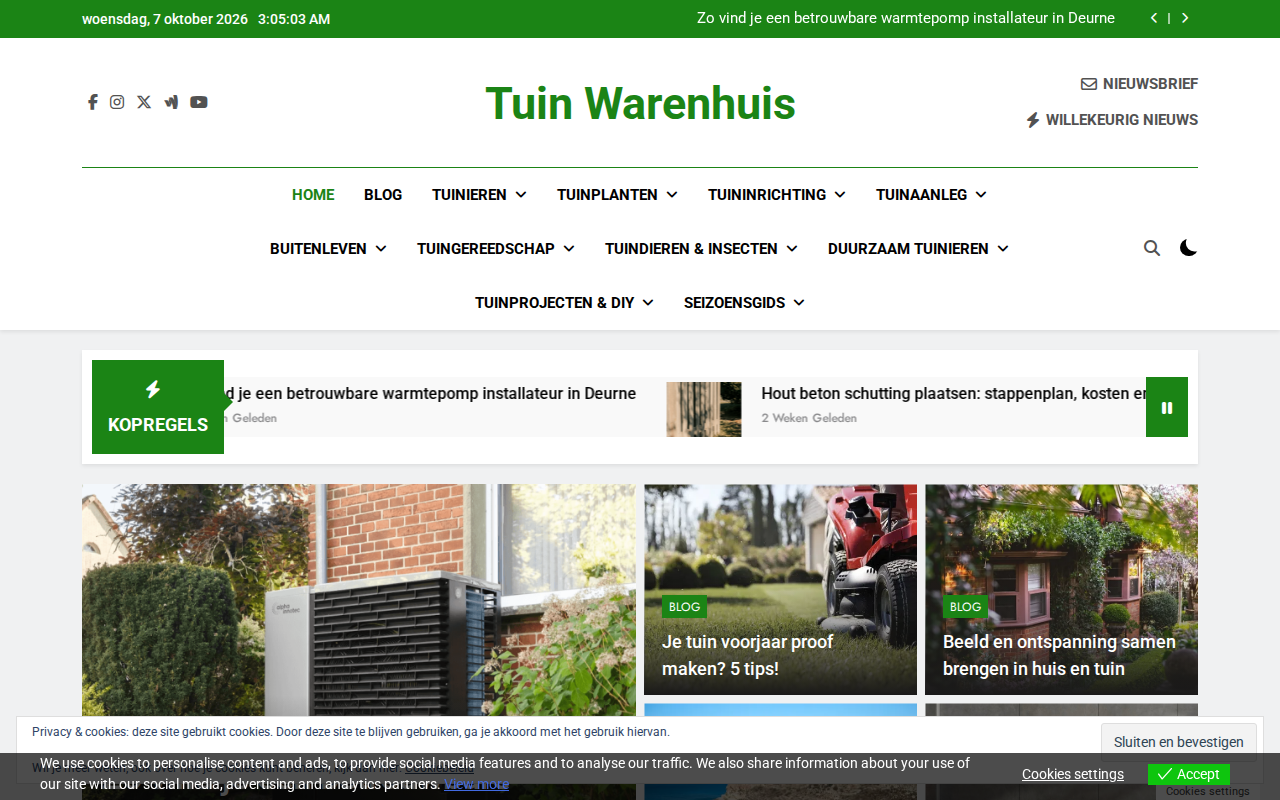Toggle dark mode with the moon icon
This screenshot has height=800, width=1280.
(x=1188, y=248)
